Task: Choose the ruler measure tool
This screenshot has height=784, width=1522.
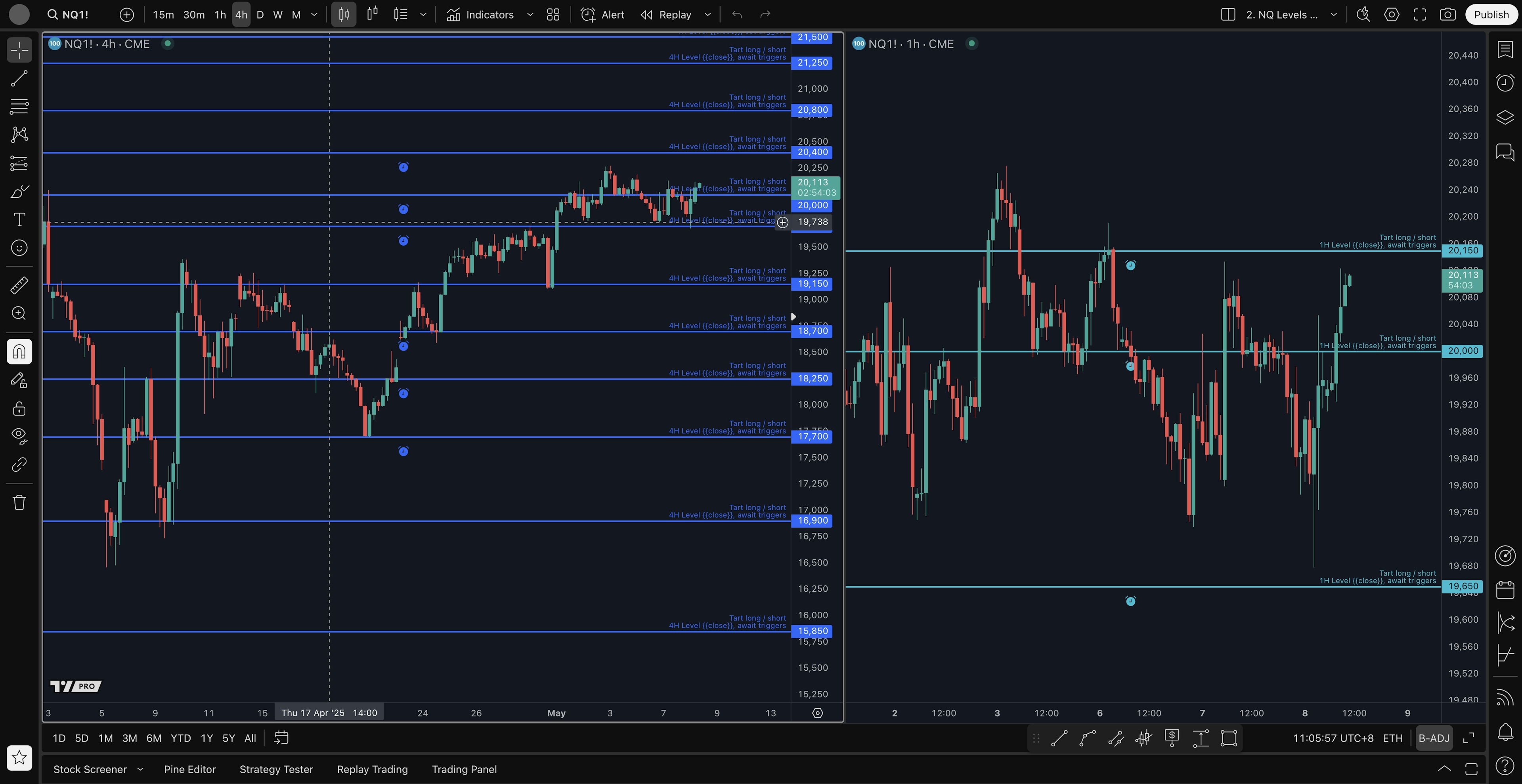Action: 19,285
